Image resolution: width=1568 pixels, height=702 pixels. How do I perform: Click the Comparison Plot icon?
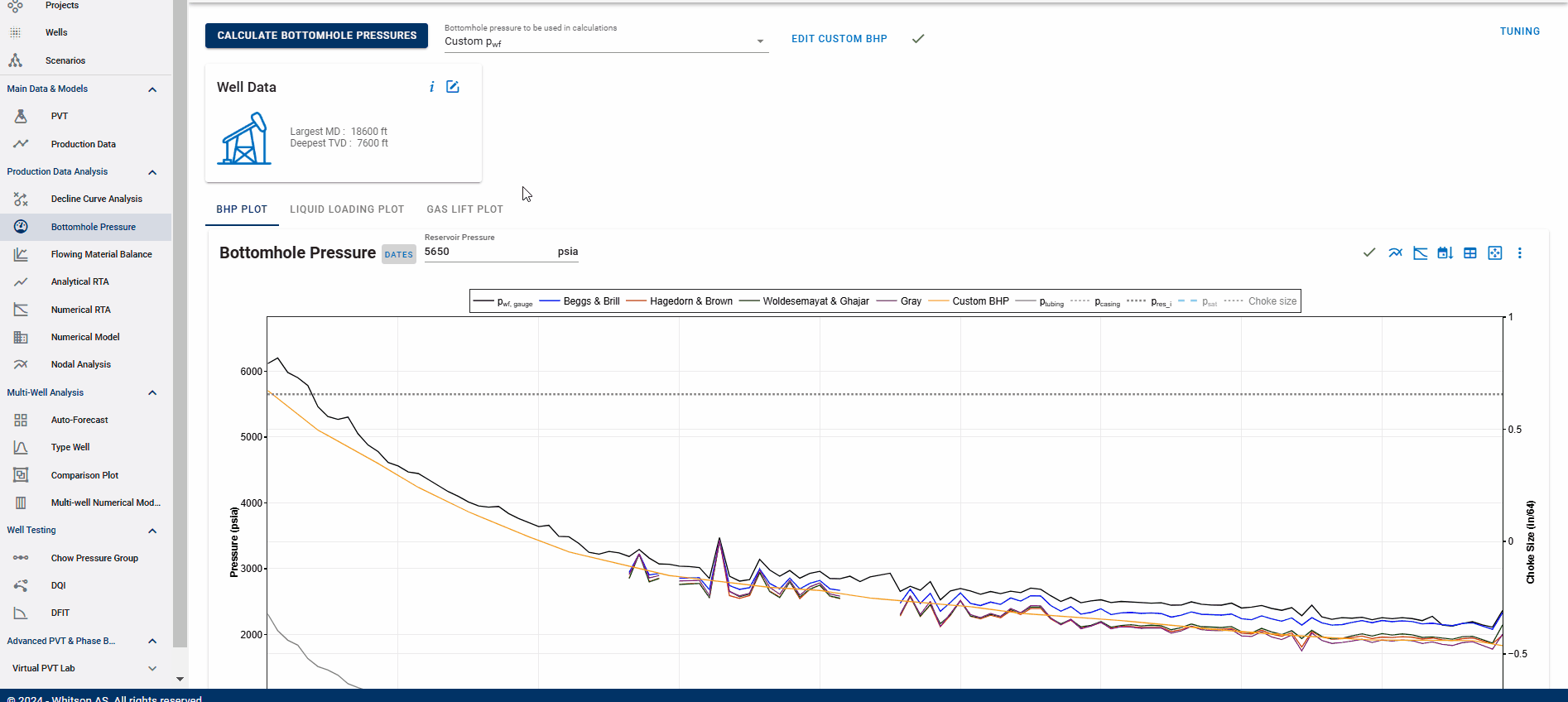pos(21,475)
